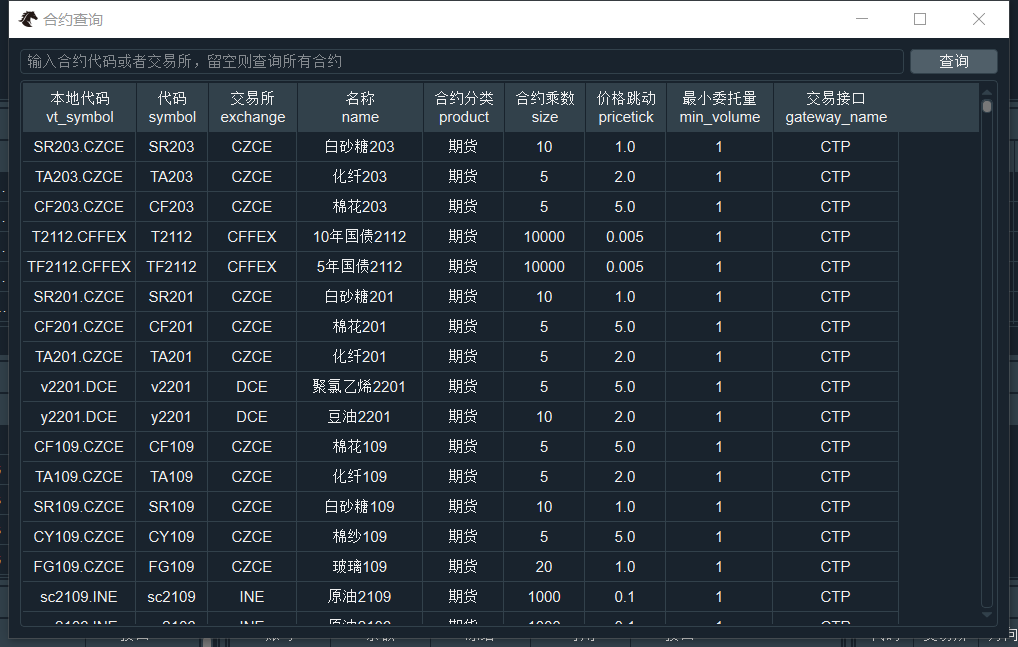Maximize the 合约查询 window
1018x647 pixels.
920,19
